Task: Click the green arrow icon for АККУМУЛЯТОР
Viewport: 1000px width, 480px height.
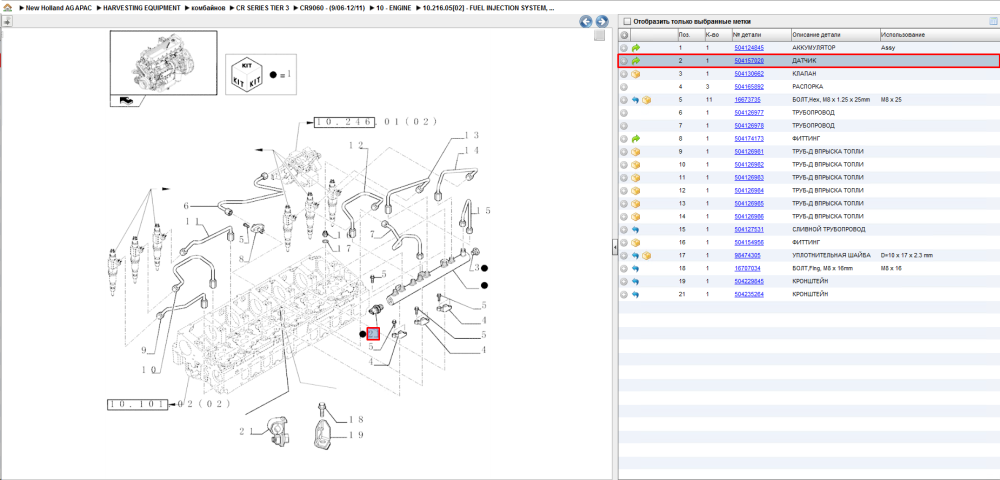Action: pos(636,48)
